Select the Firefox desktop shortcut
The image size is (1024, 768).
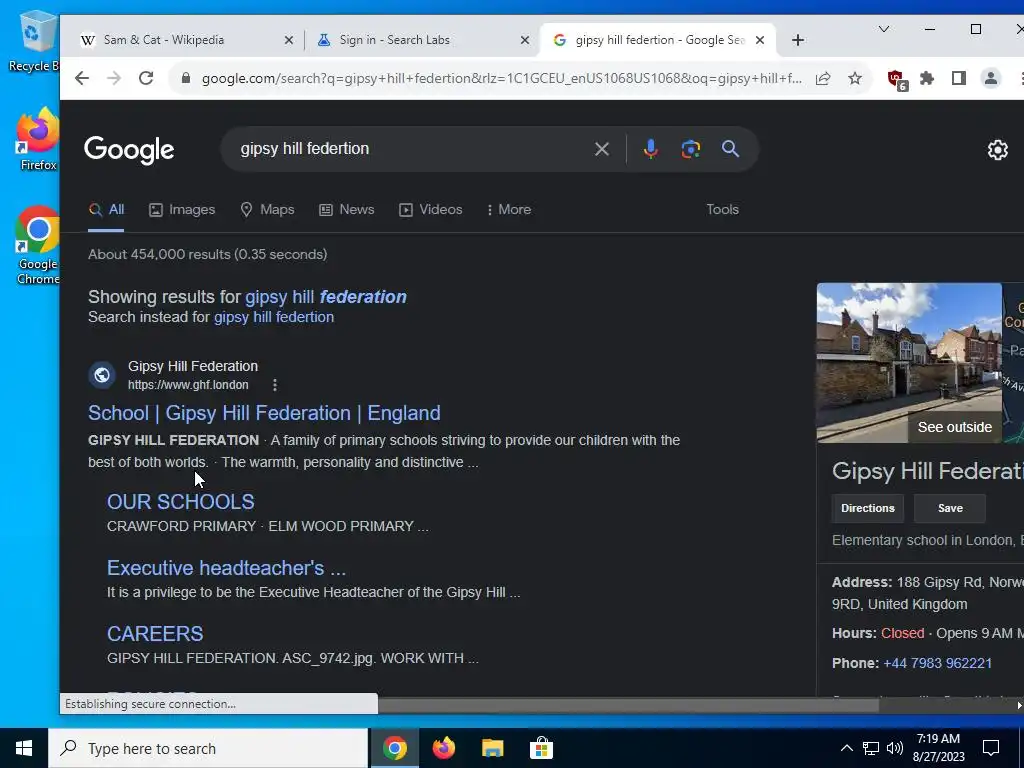point(38,139)
